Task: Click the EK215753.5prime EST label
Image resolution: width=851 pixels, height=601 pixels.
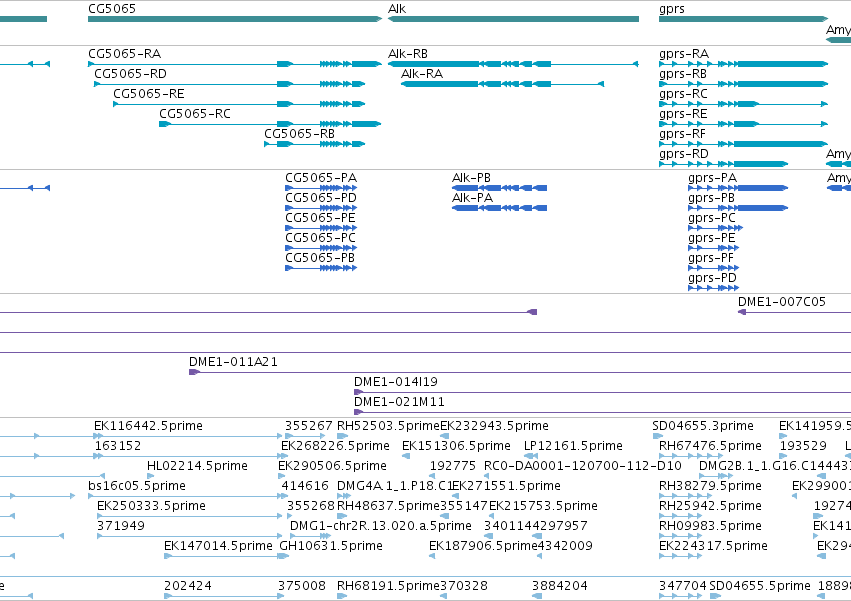Action: point(543,507)
